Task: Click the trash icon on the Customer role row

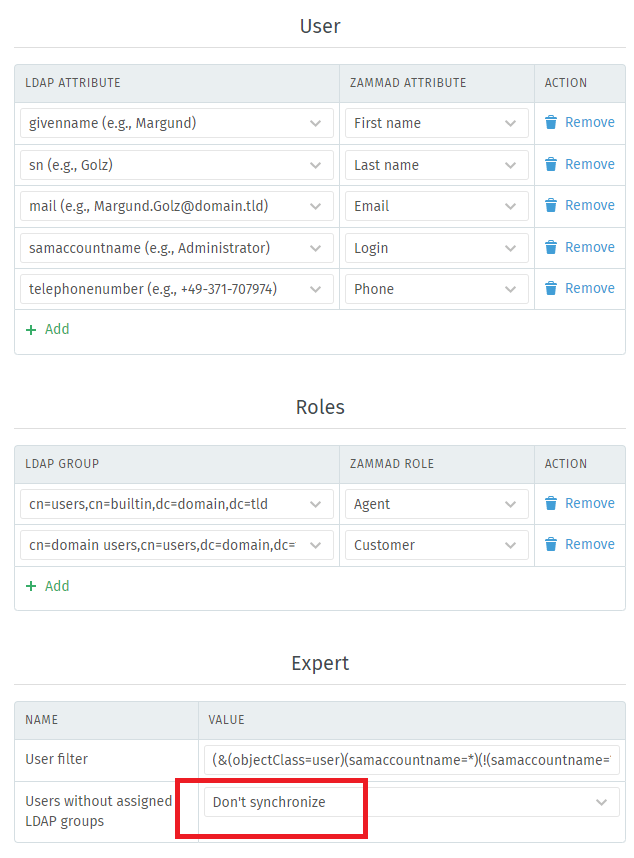Action: pyautogui.click(x=551, y=544)
